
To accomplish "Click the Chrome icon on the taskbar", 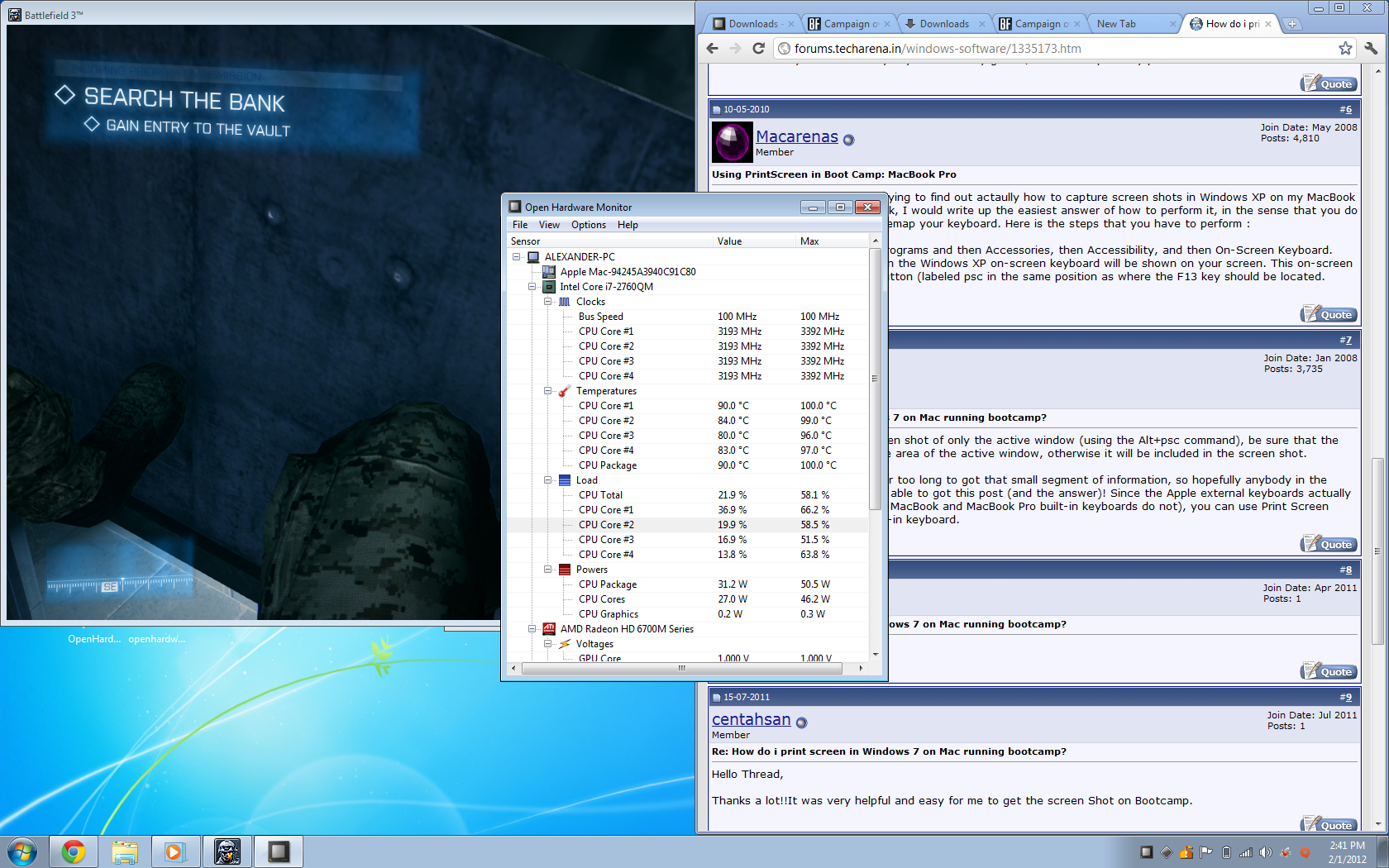I will click(x=74, y=851).
